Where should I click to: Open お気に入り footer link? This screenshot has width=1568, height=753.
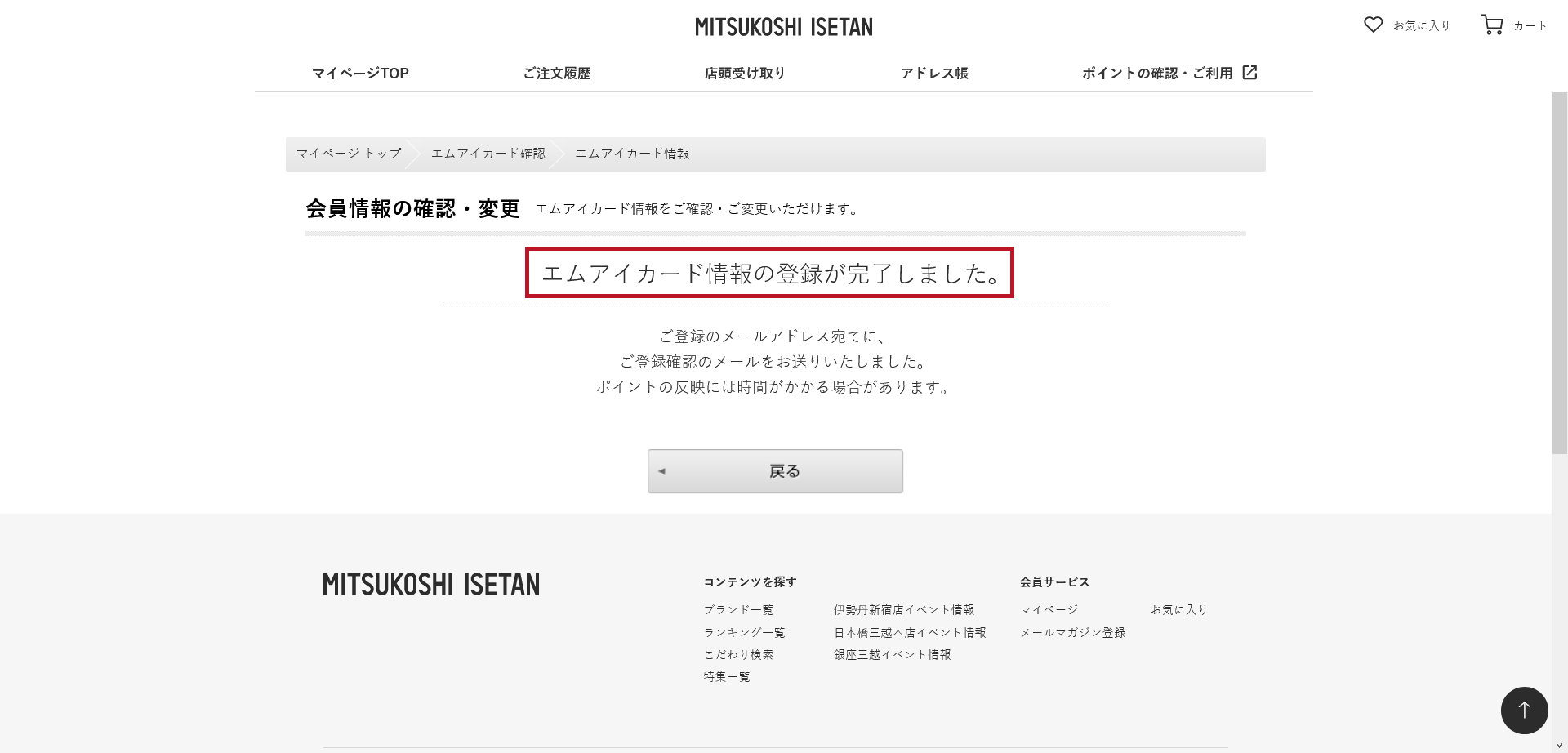pyautogui.click(x=1178, y=610)
